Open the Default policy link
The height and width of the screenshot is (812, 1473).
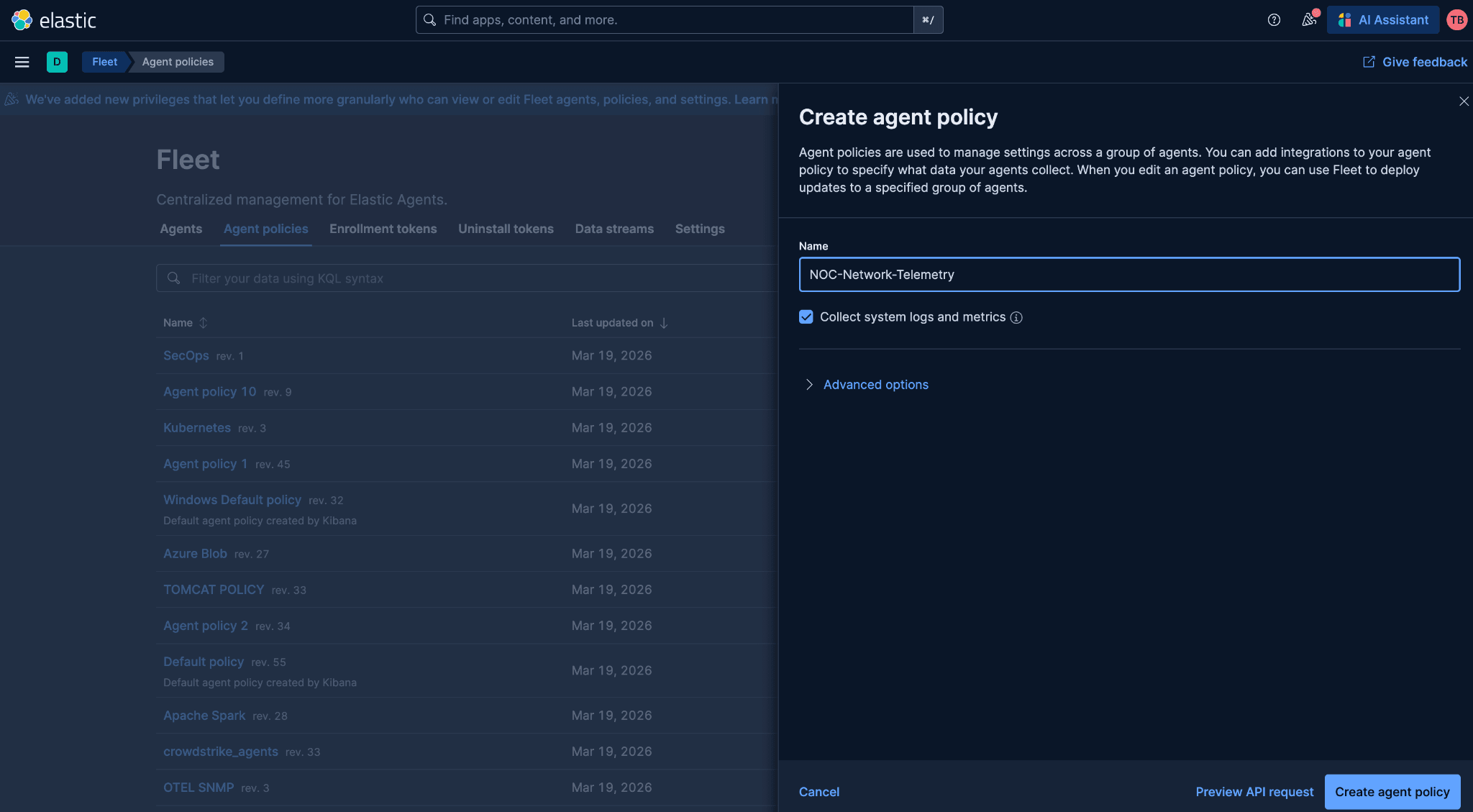(204, 662)
